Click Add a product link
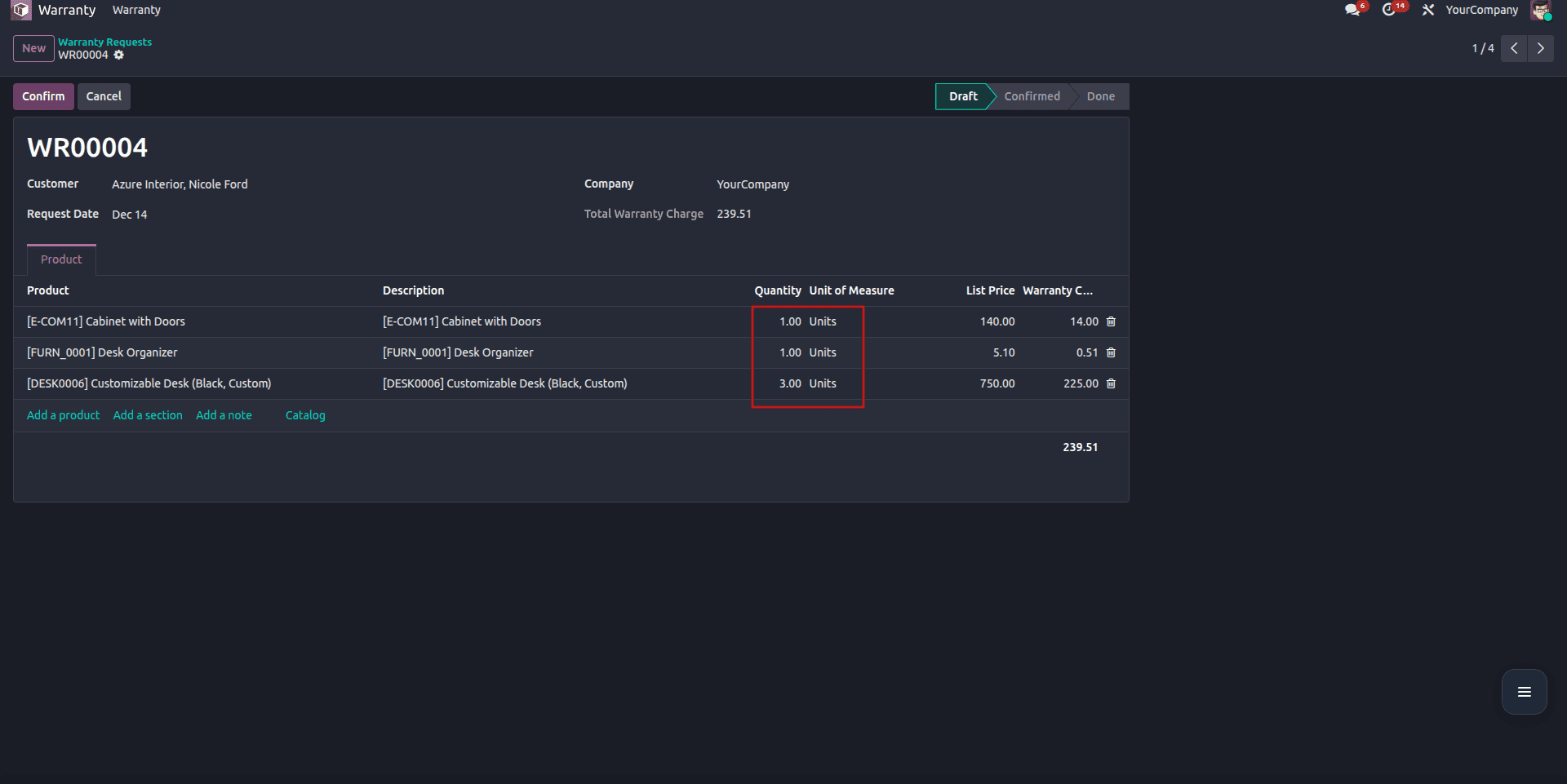 point(63,415)
